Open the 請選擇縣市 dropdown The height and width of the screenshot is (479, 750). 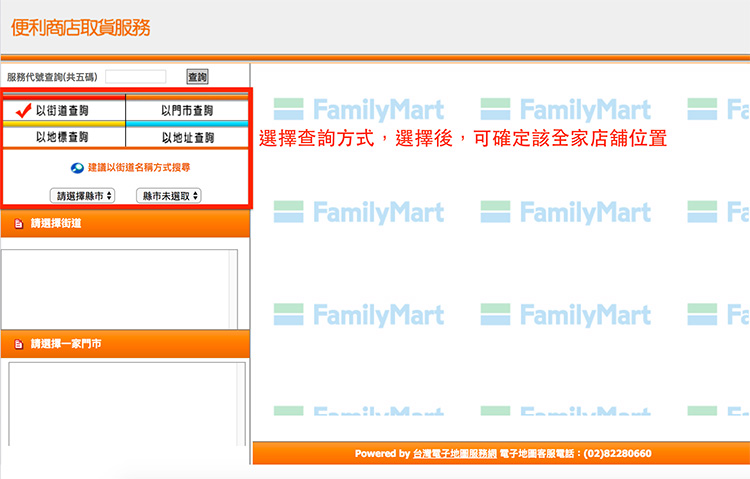[x=82, y=196]
